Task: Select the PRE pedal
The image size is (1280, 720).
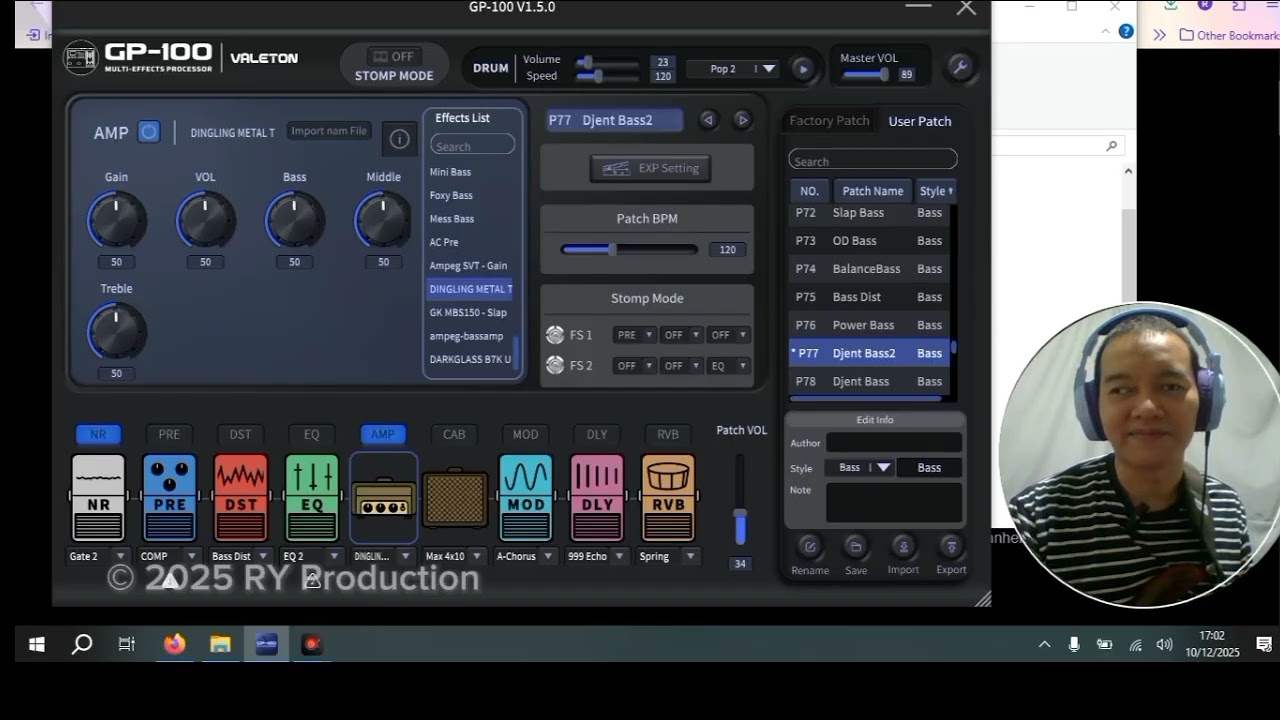Action: 169,498
